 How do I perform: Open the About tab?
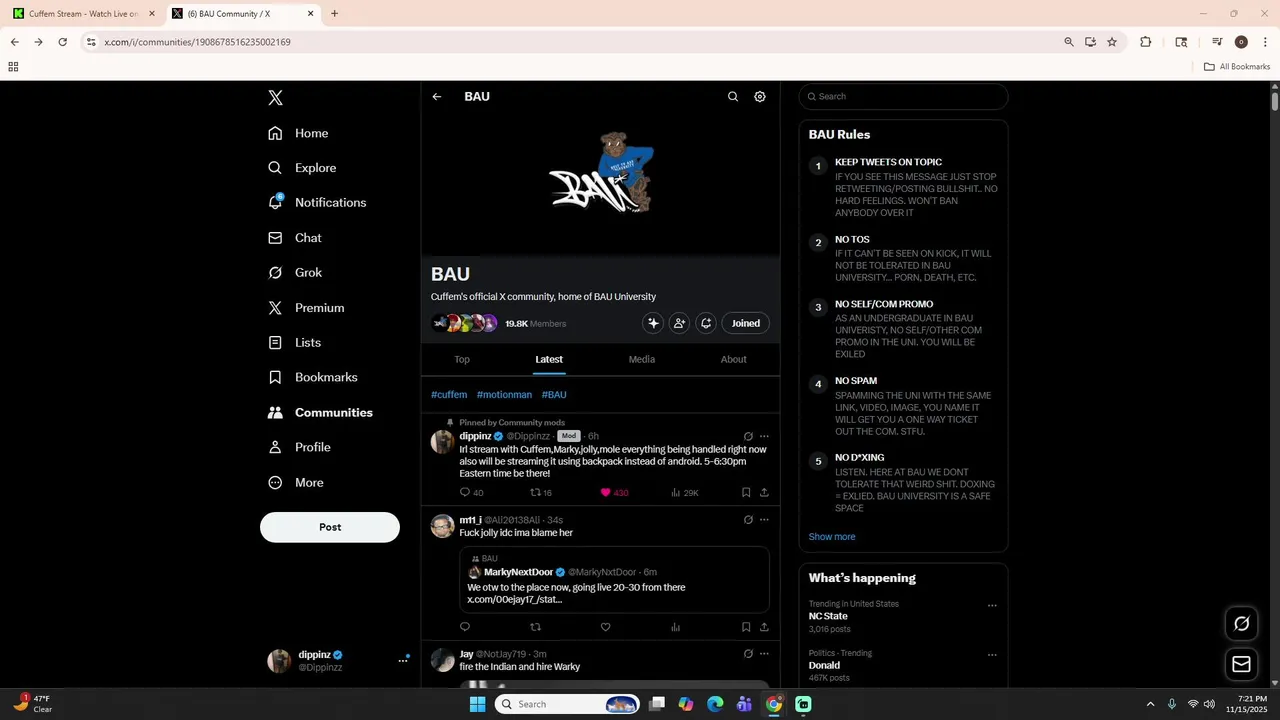tap(734, 359)
